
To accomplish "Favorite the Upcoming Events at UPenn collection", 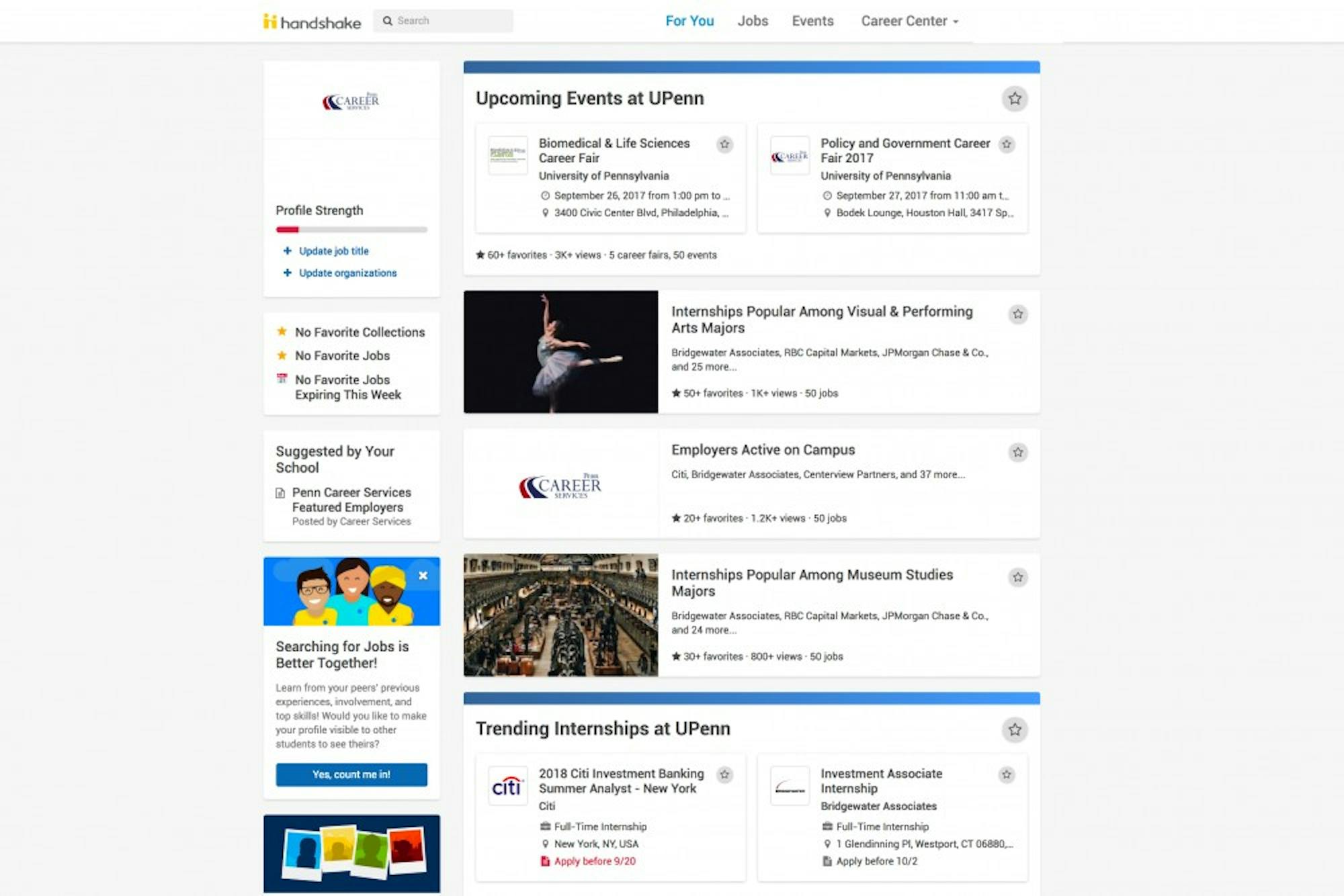I will [1015, 99].
